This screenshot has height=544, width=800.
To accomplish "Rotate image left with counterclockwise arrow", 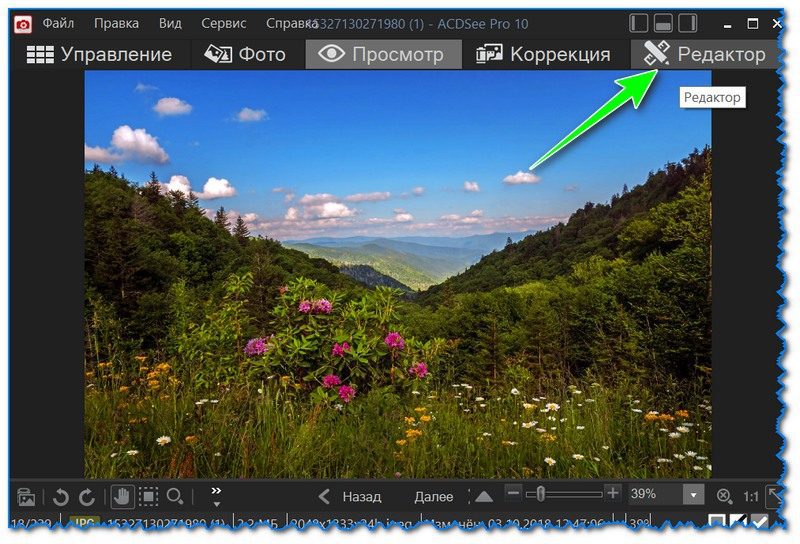I will (61, 496).
